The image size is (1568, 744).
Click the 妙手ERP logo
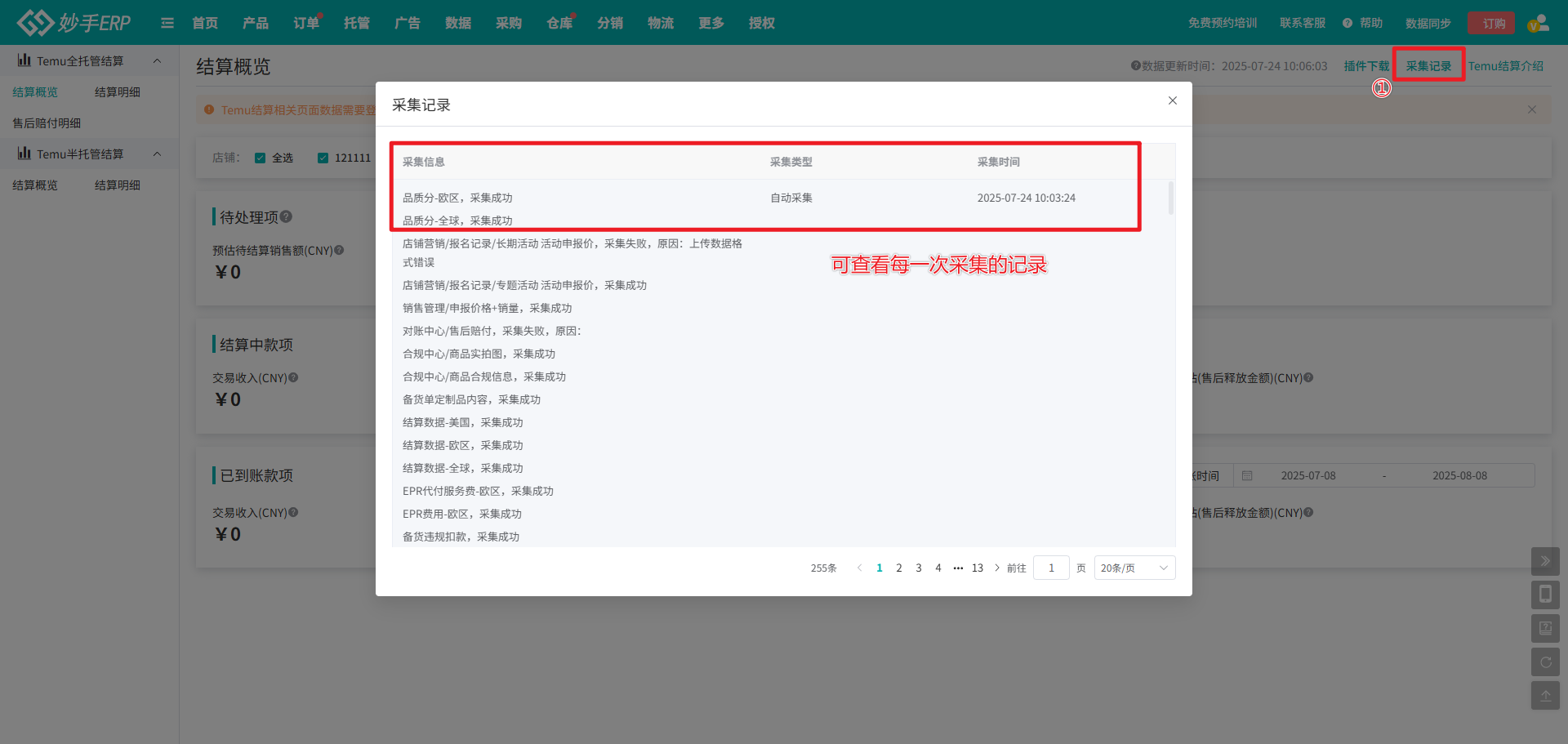[74, 23]
